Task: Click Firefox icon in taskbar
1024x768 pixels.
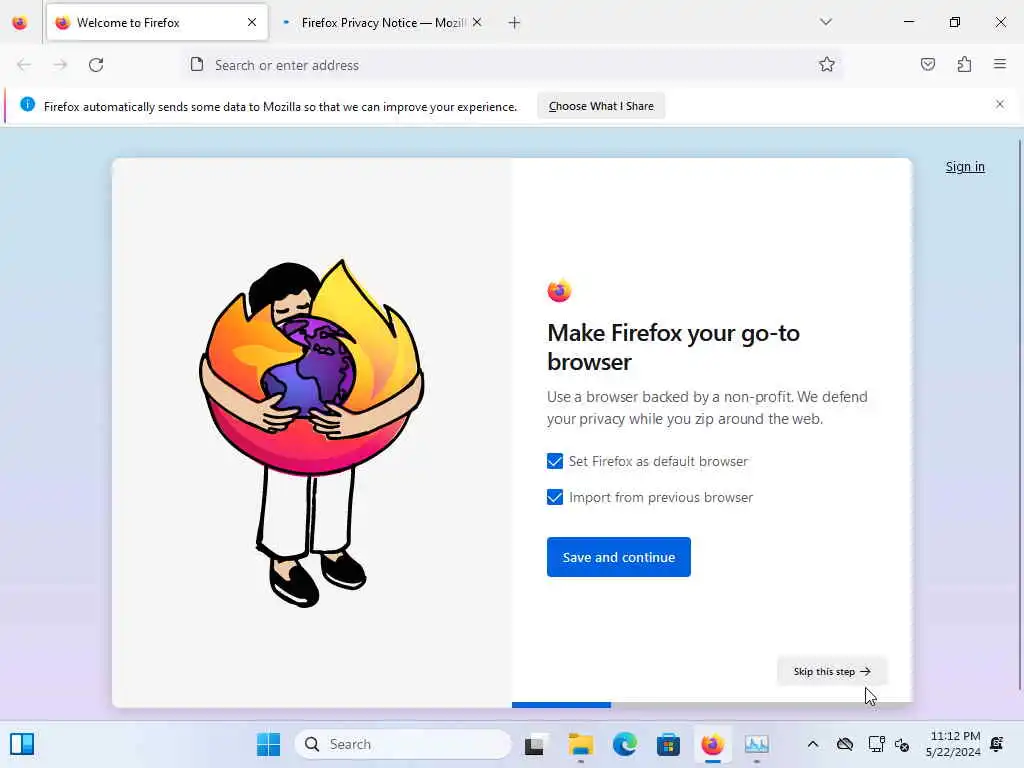Action: click(712, 744)
